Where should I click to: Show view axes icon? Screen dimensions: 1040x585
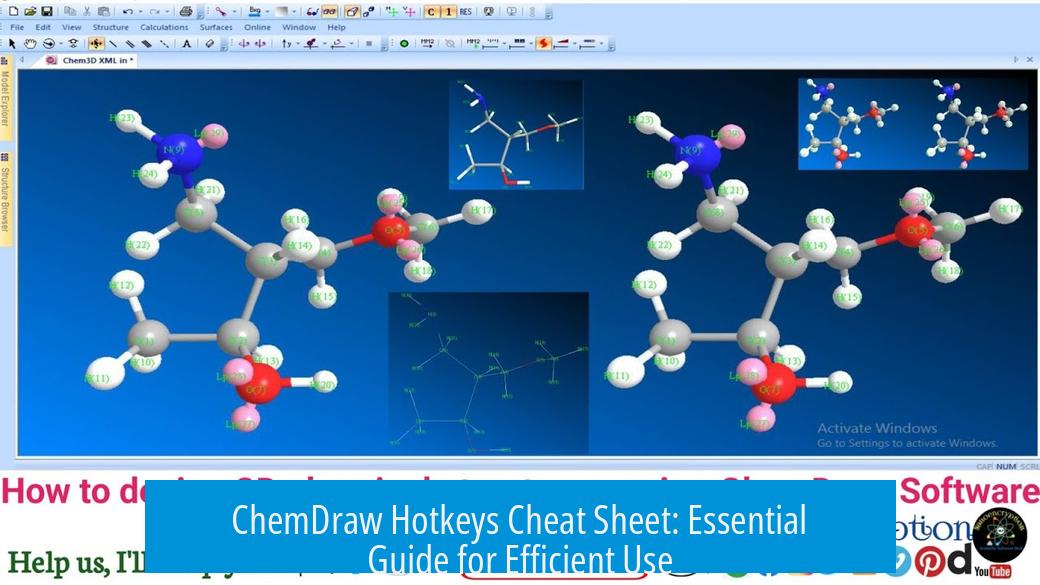(x=409, y=11)
